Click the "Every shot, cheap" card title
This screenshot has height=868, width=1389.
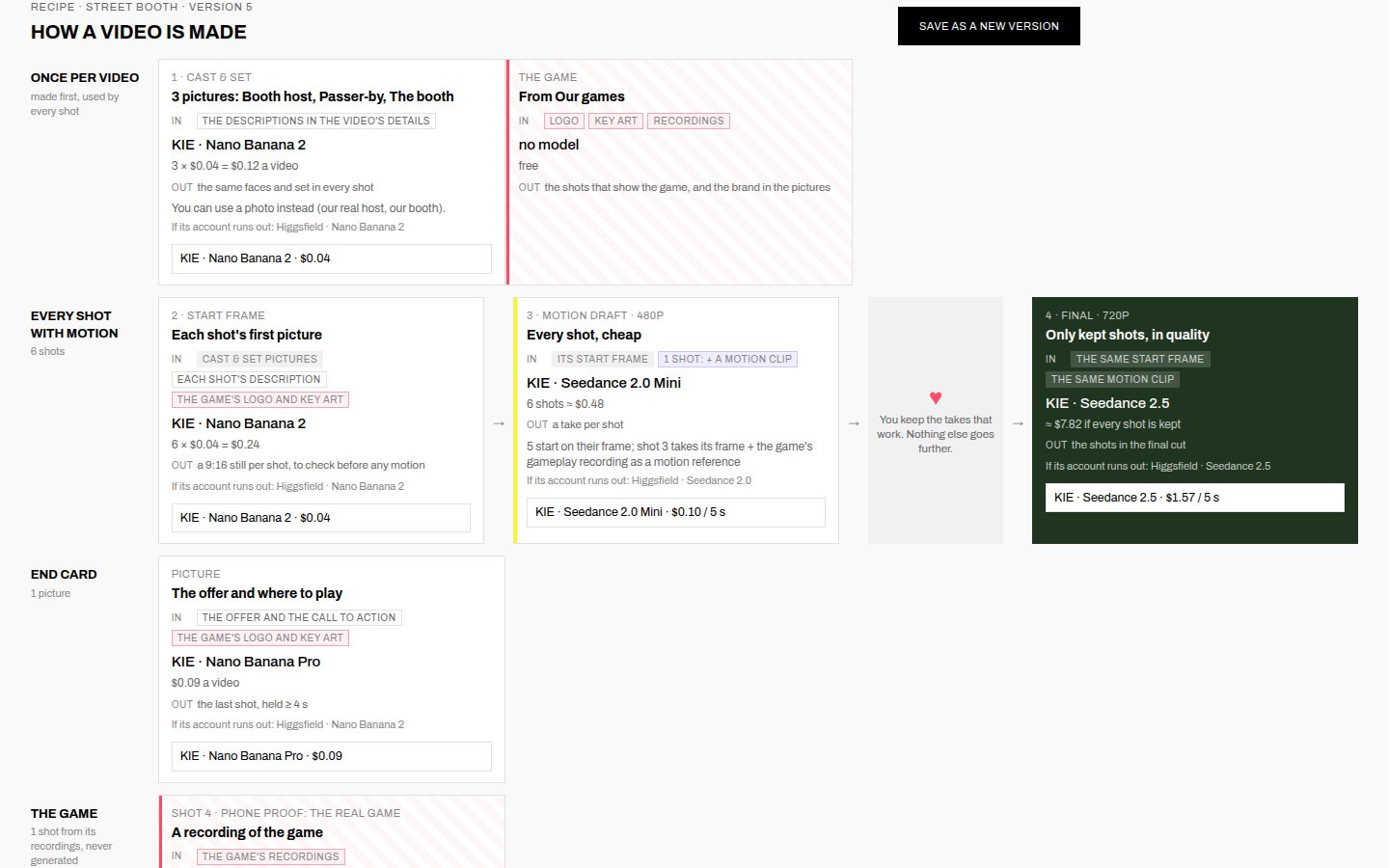pyautogui.click(x=584, y=335)
